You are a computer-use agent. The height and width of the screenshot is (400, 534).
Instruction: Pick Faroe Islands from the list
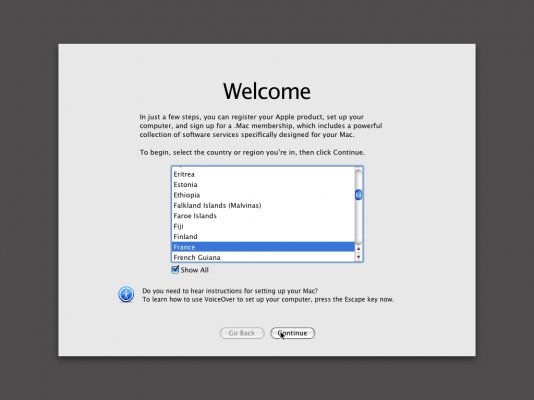[263, 216]
